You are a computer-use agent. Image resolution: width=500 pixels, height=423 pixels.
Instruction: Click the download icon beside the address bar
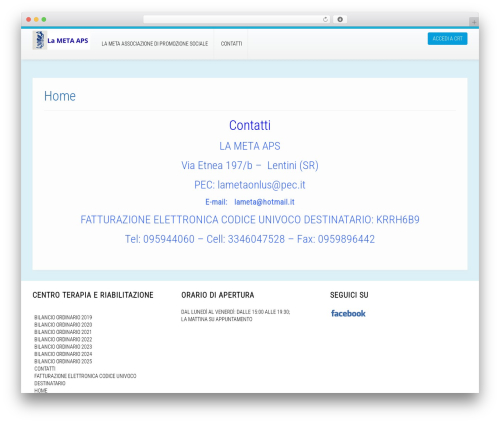click(340, 19)
